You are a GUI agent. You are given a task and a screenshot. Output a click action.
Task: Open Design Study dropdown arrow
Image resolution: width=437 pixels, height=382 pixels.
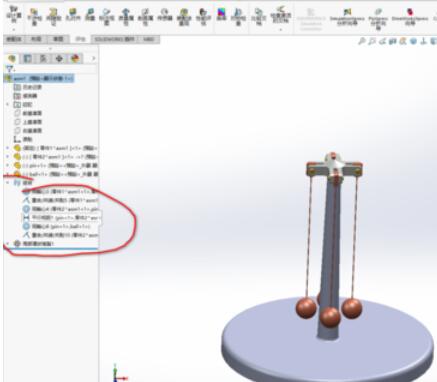[x=14, y=30]
